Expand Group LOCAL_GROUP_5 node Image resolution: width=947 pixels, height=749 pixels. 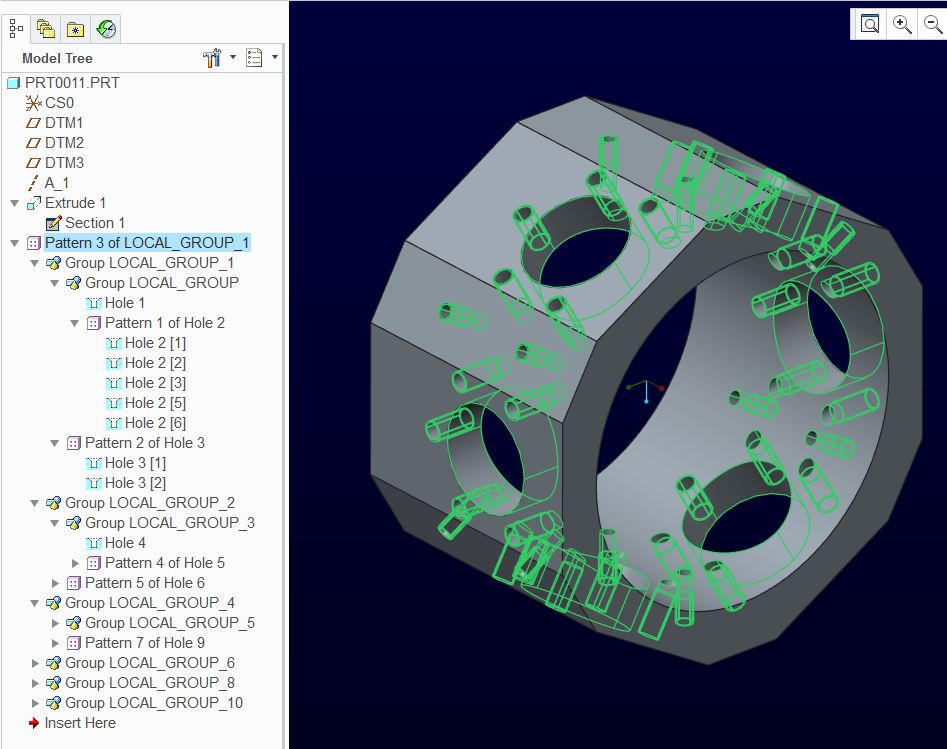click(55, 623)
